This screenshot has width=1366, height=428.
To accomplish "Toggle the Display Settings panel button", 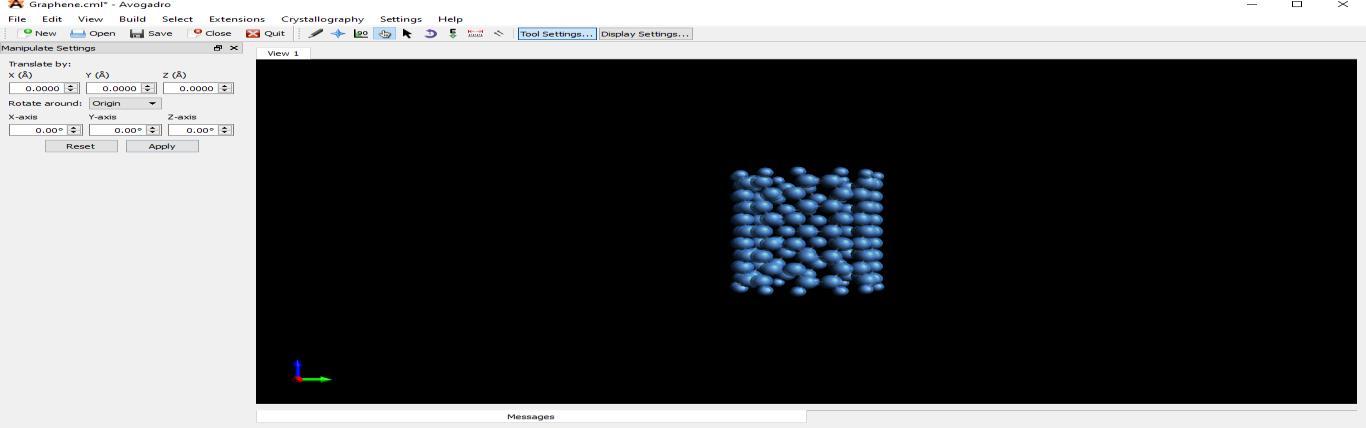I will coord(645,33).
